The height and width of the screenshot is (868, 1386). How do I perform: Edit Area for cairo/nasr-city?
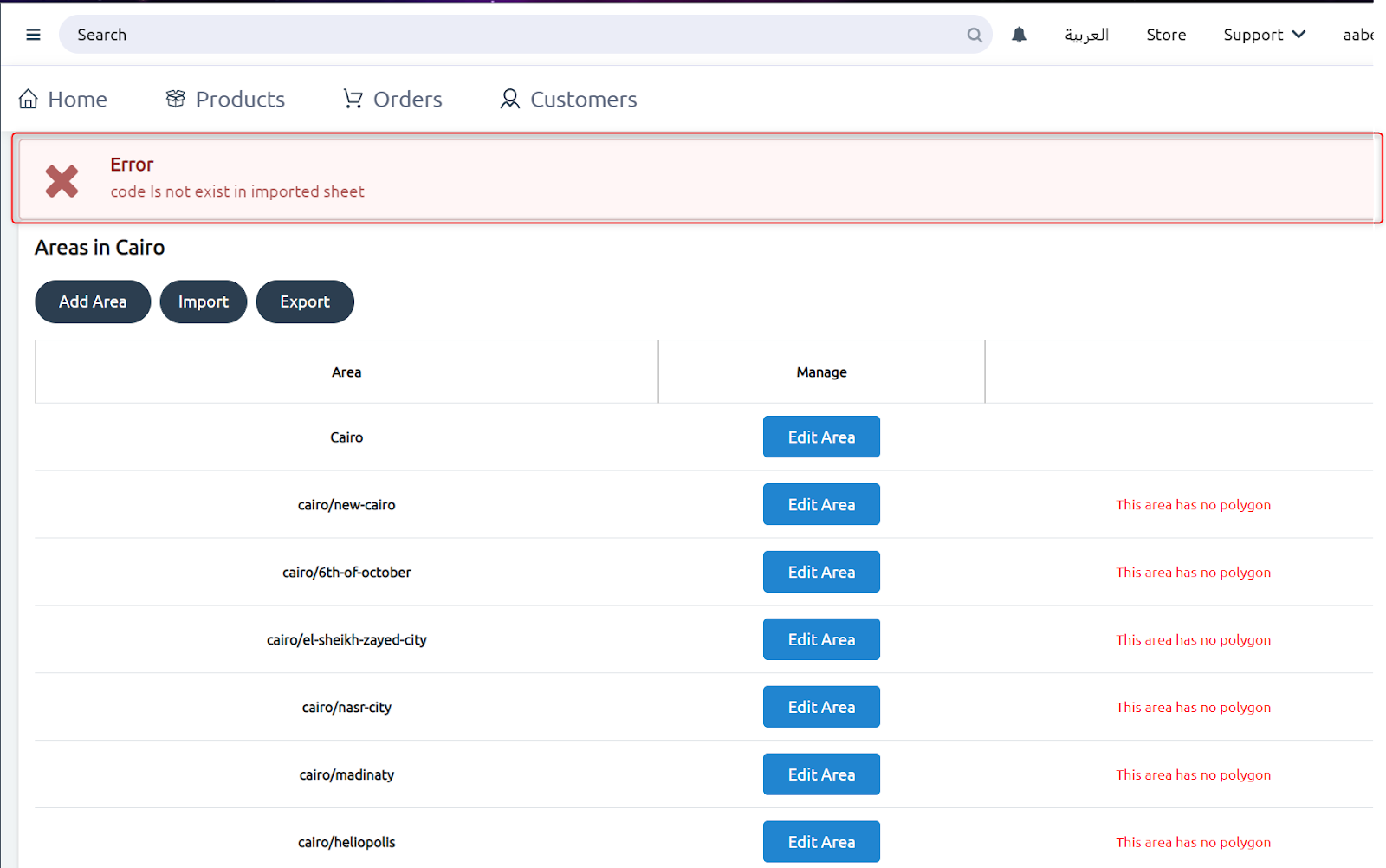click(x=821, y=707)
